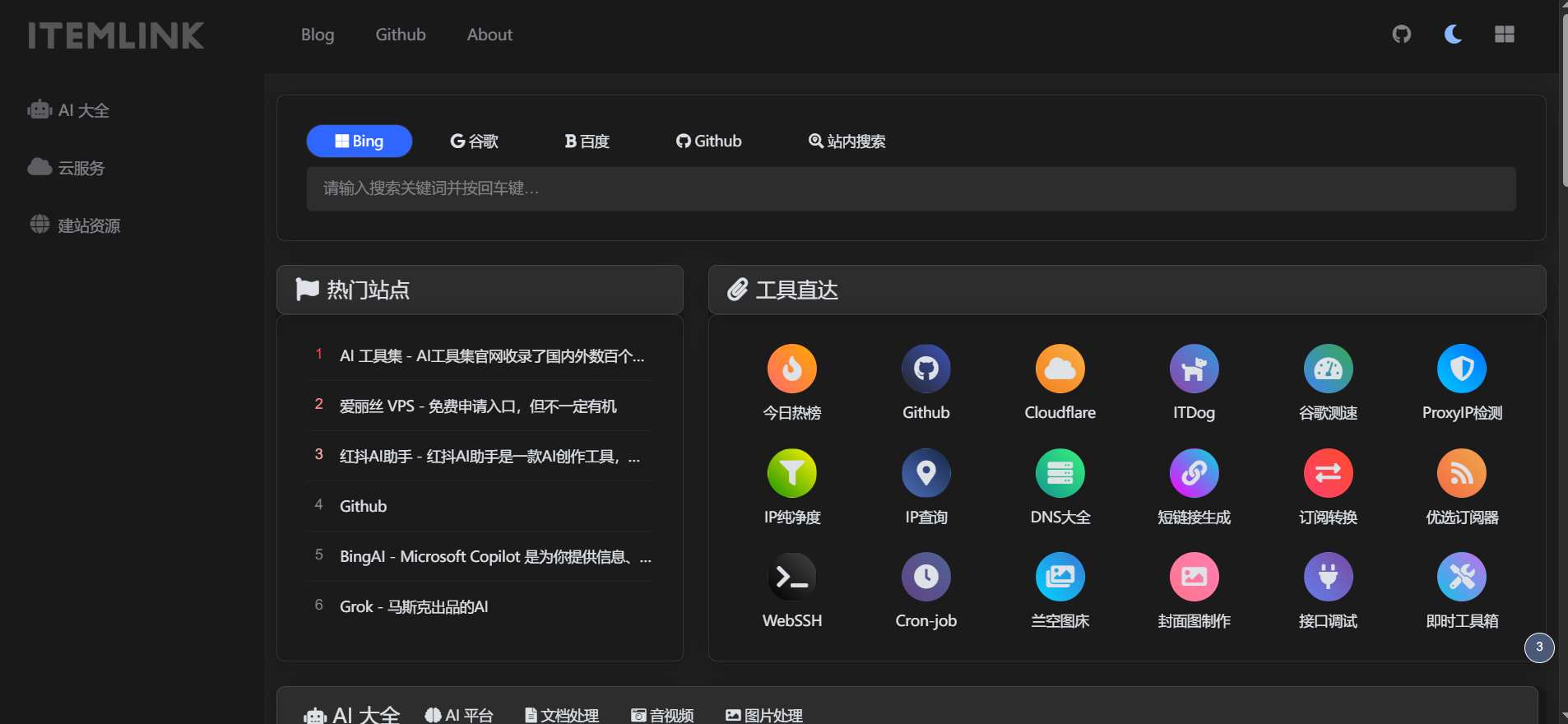Launch the Cloudflare tool icon
This screenshot has width=1568, height=724.
[x=1060, y=369]
